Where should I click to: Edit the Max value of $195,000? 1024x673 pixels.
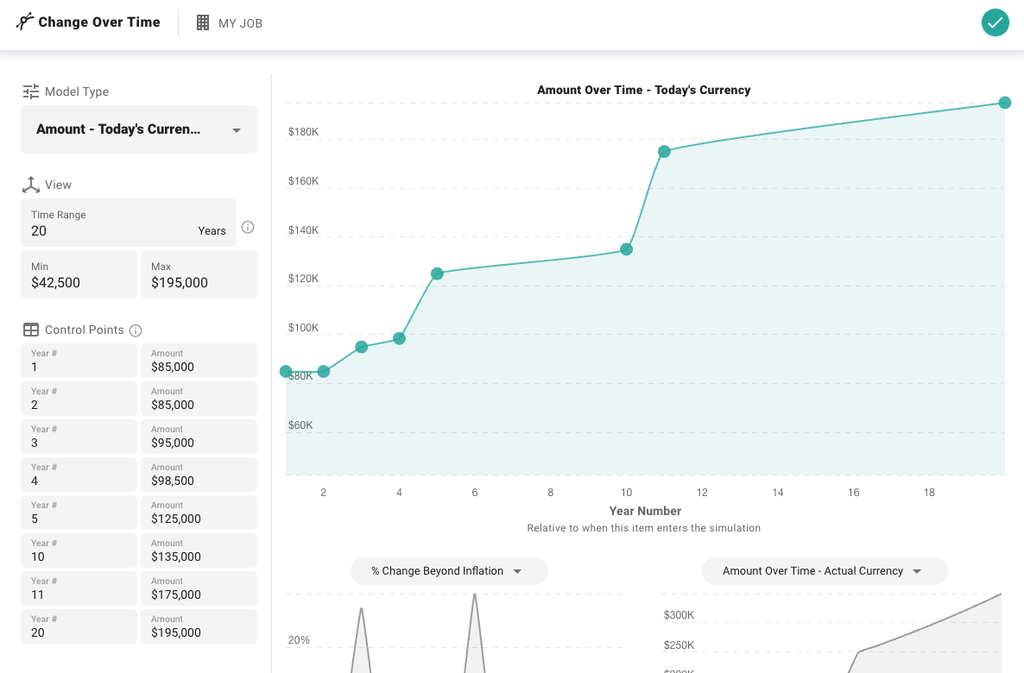198,274
